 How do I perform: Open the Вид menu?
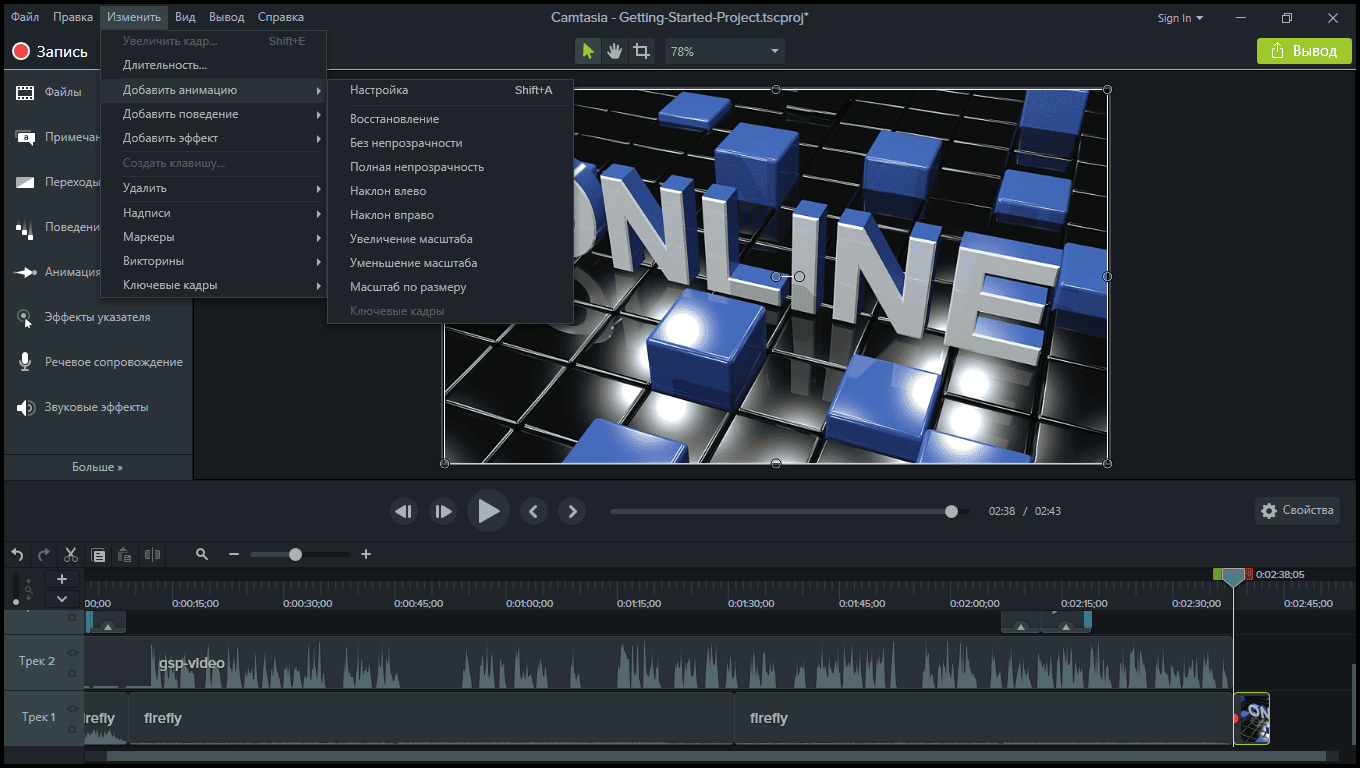185,17
